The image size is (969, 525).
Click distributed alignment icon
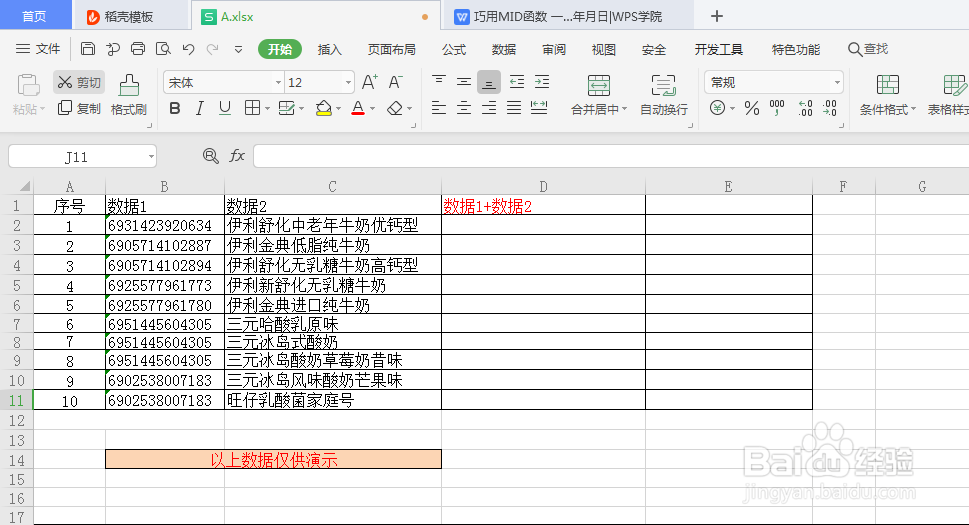pyautogui.click(x=540, y=109)
